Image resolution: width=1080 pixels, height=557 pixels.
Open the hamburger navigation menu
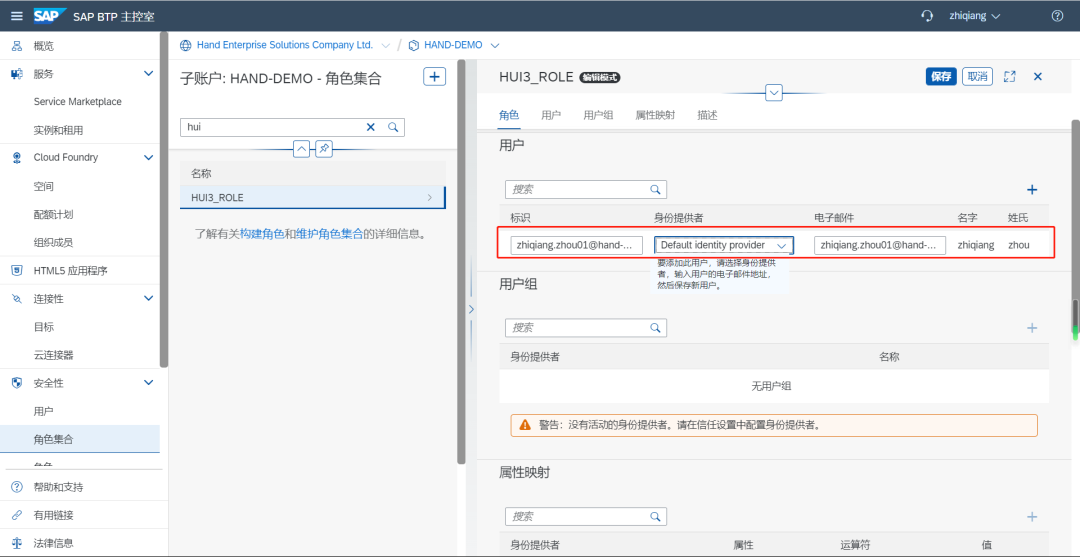pos(17,16)
